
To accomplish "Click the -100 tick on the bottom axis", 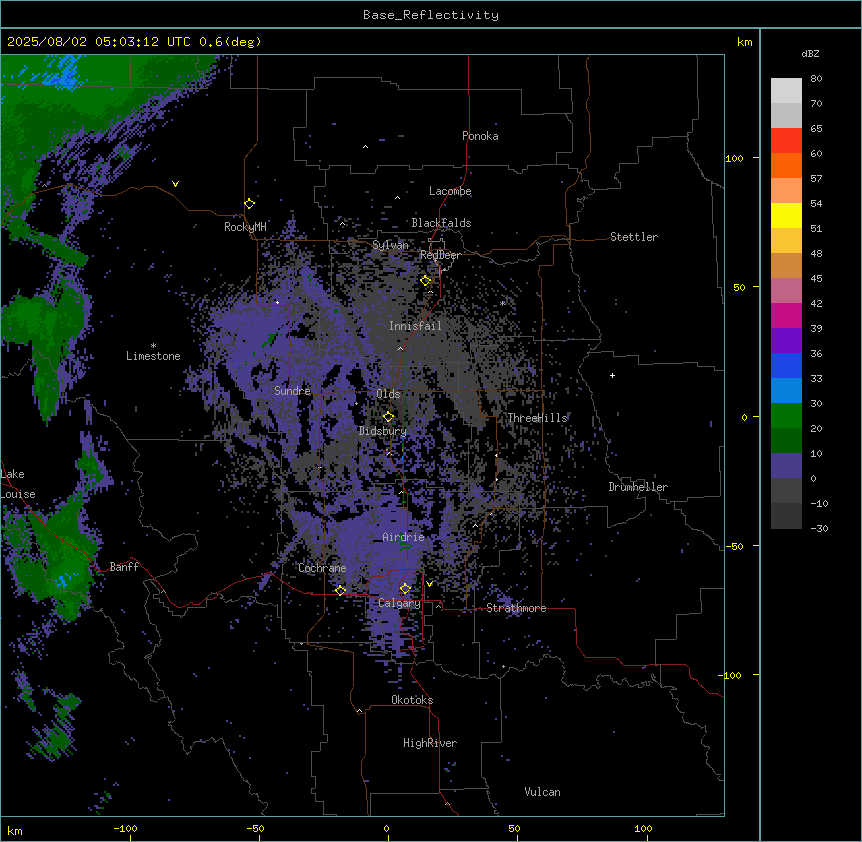I will [125, 828].
